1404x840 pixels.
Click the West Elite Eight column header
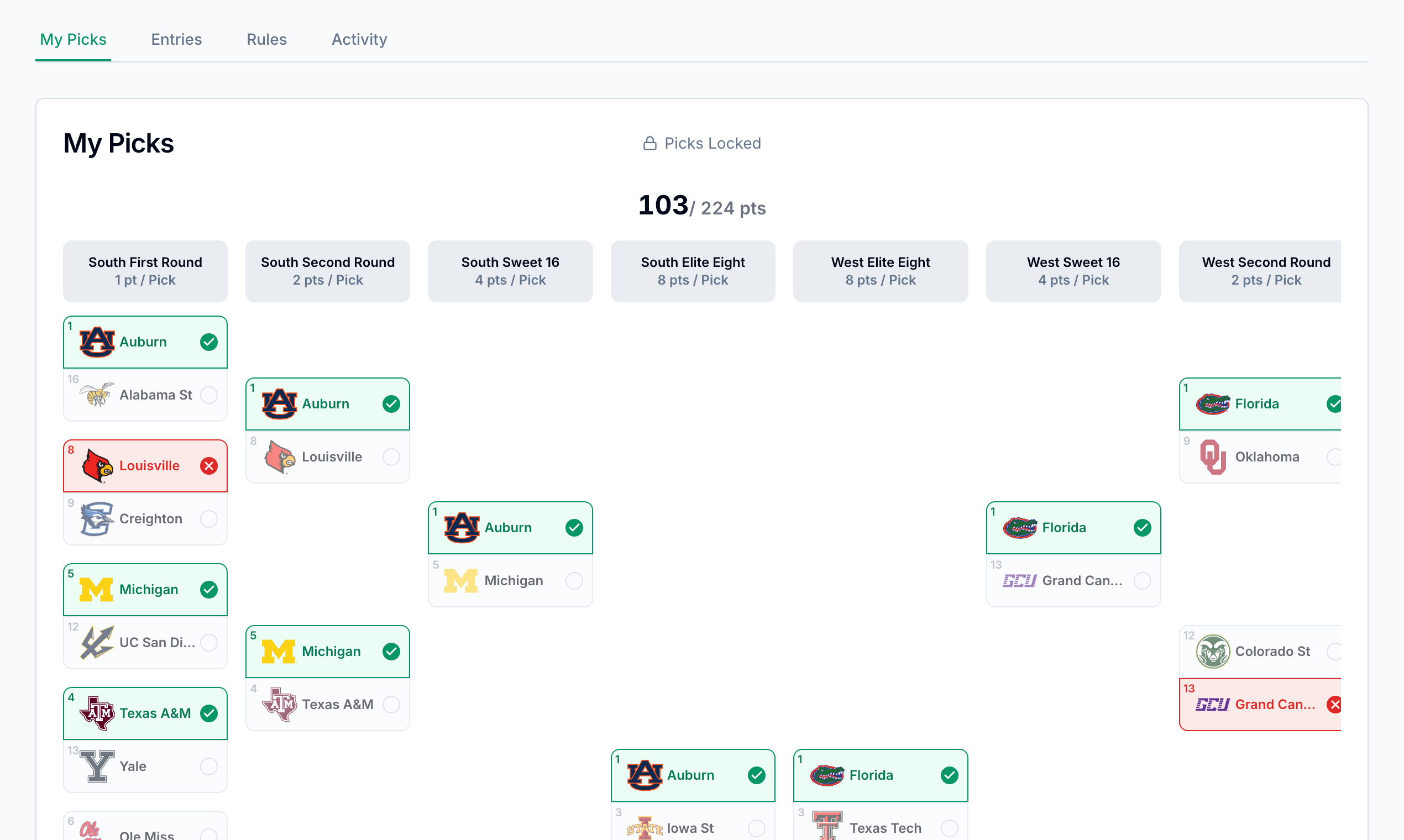pos(880,271)
